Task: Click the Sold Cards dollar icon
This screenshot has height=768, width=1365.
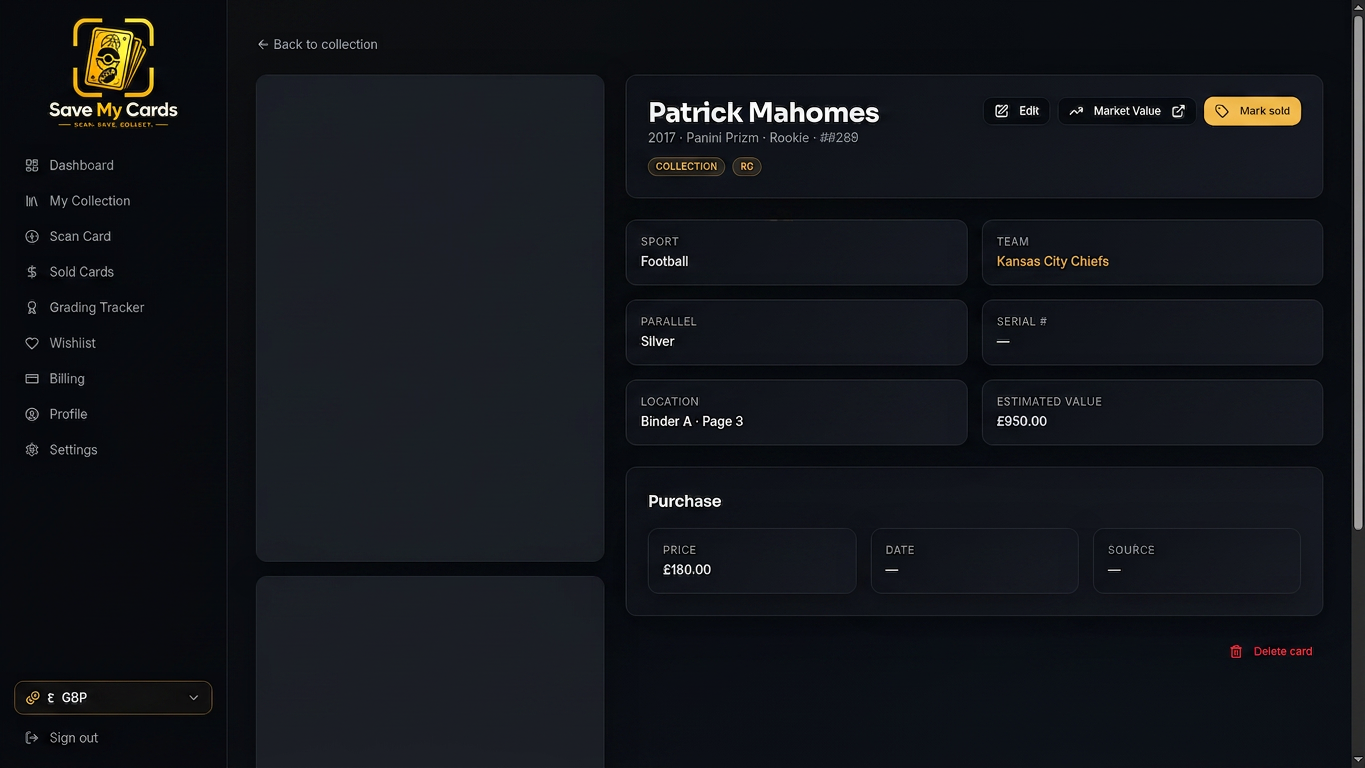Action: tap(32, 272)
